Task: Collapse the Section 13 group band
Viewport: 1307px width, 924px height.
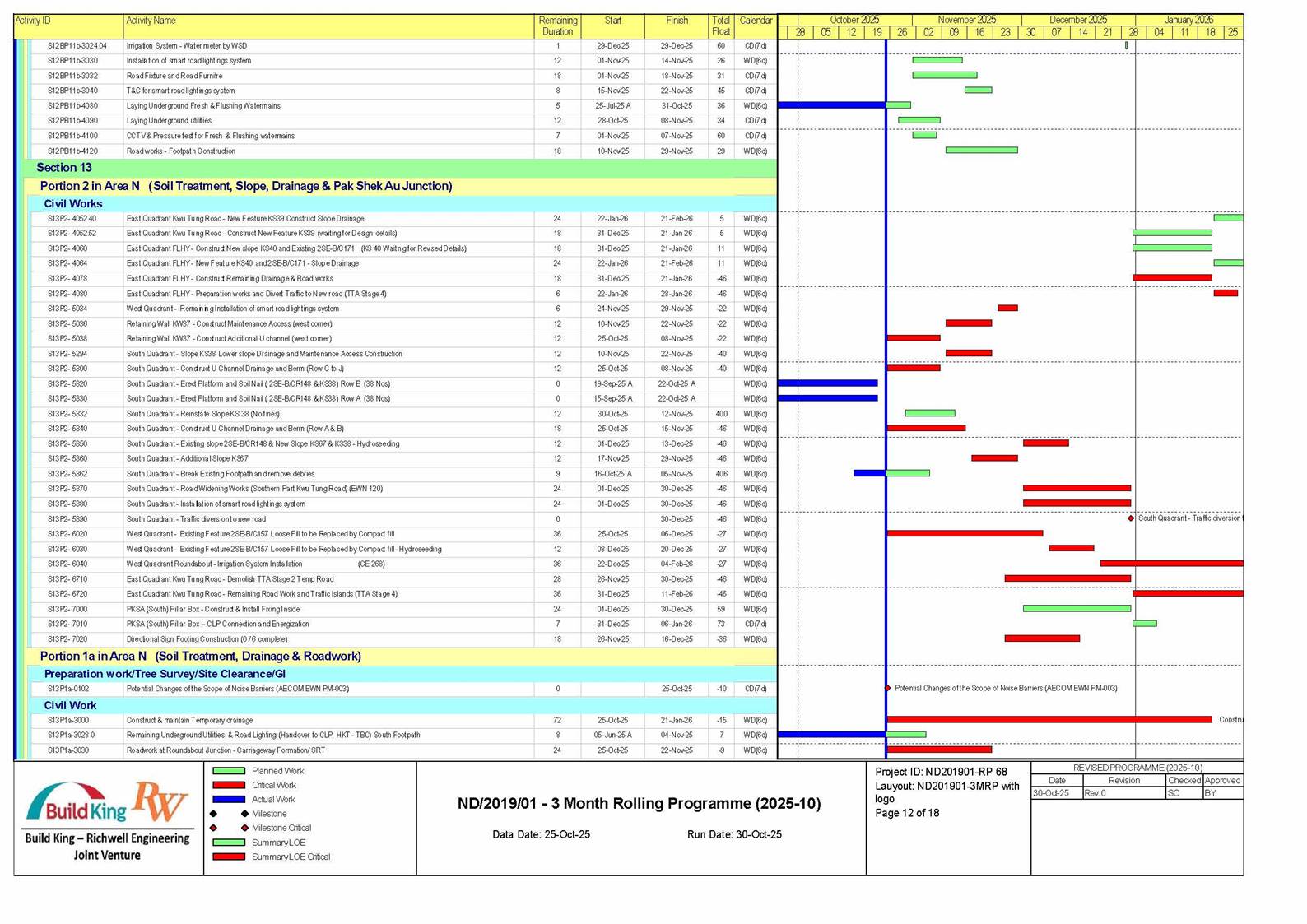Action: click(x=64, y=168)
